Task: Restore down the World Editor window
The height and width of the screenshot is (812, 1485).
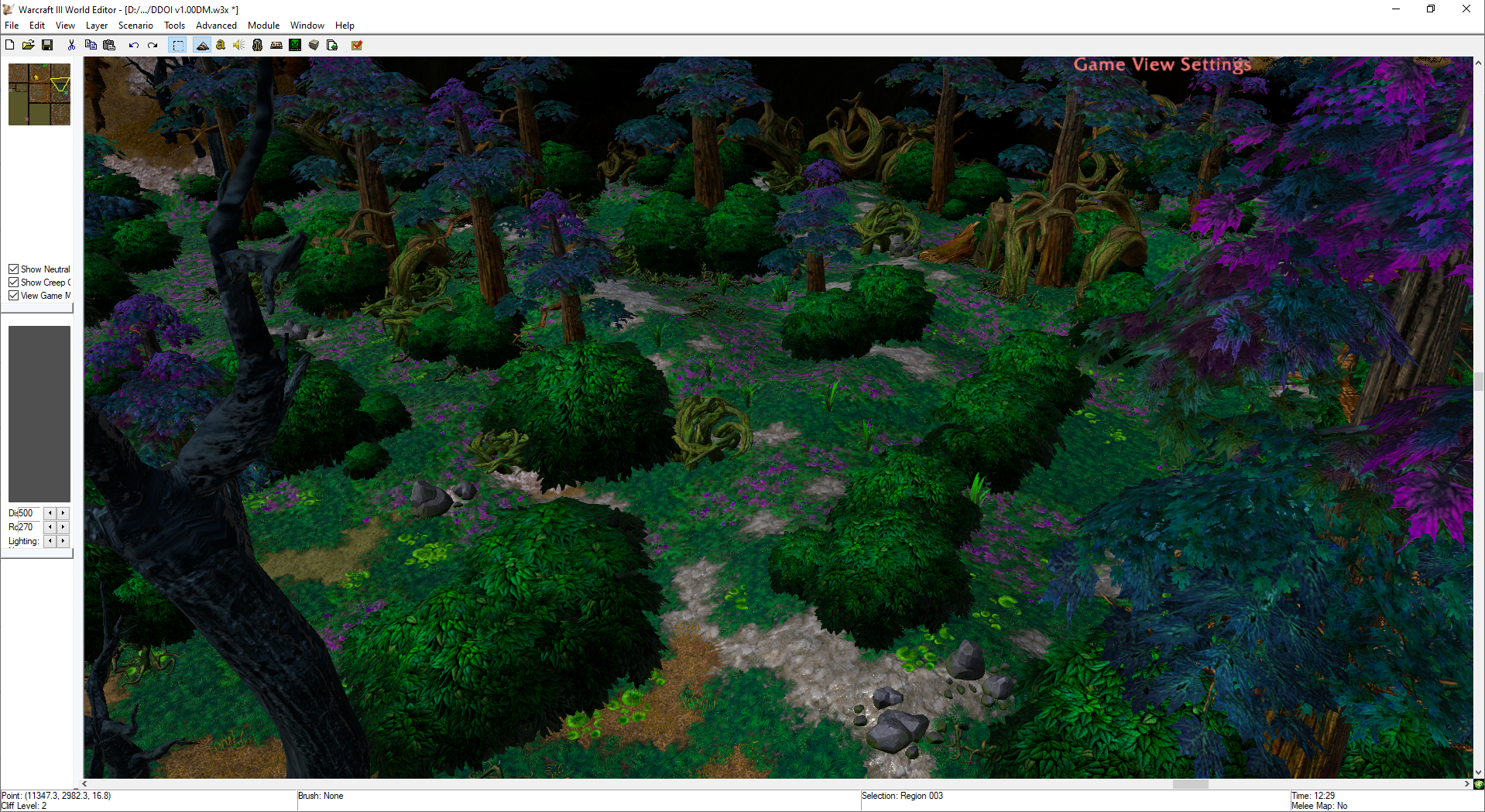Action: click(x=1431, y=9)
